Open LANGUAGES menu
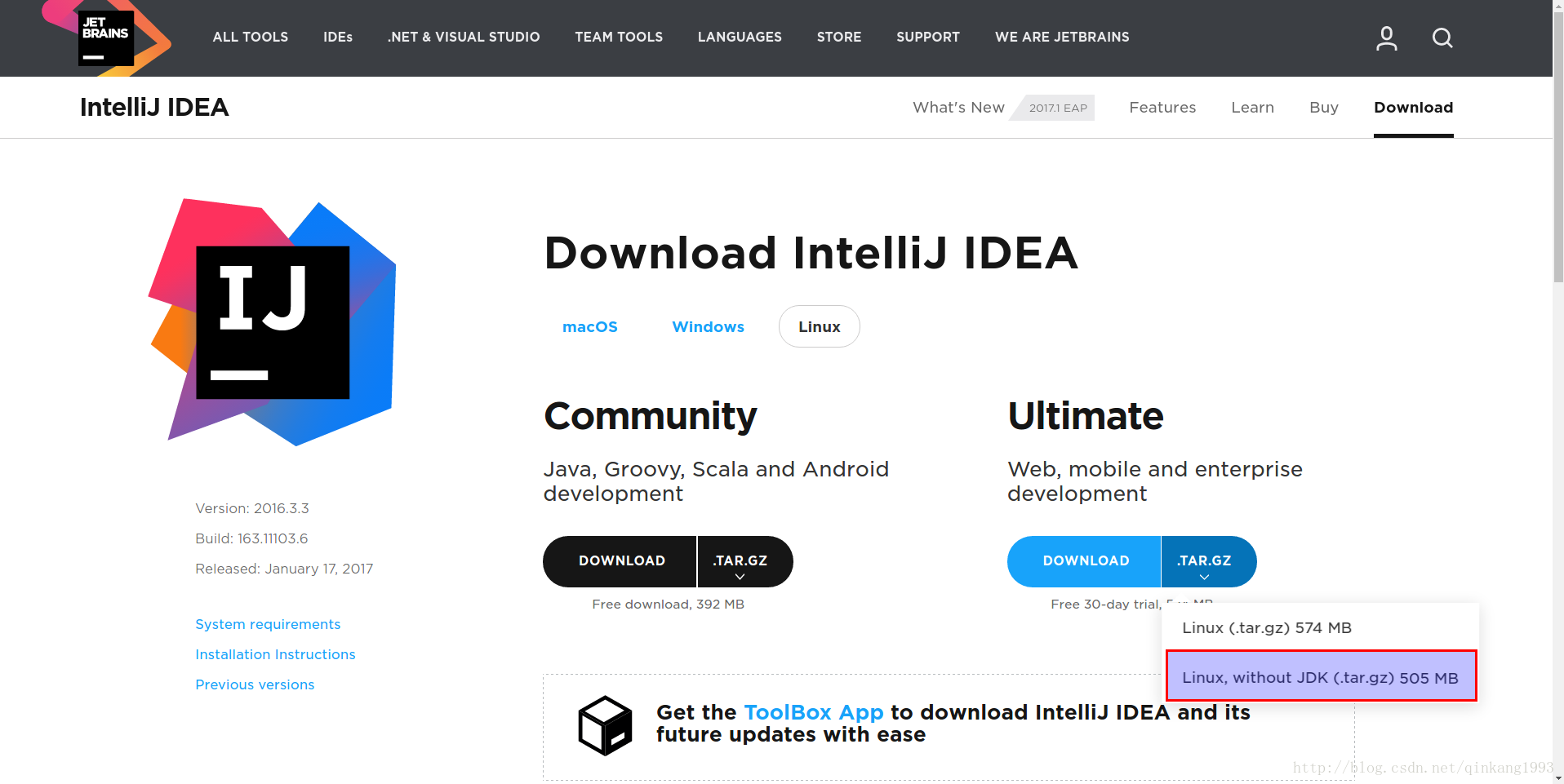The width and height of the screenshot is (1564, 784). point(740,37)
